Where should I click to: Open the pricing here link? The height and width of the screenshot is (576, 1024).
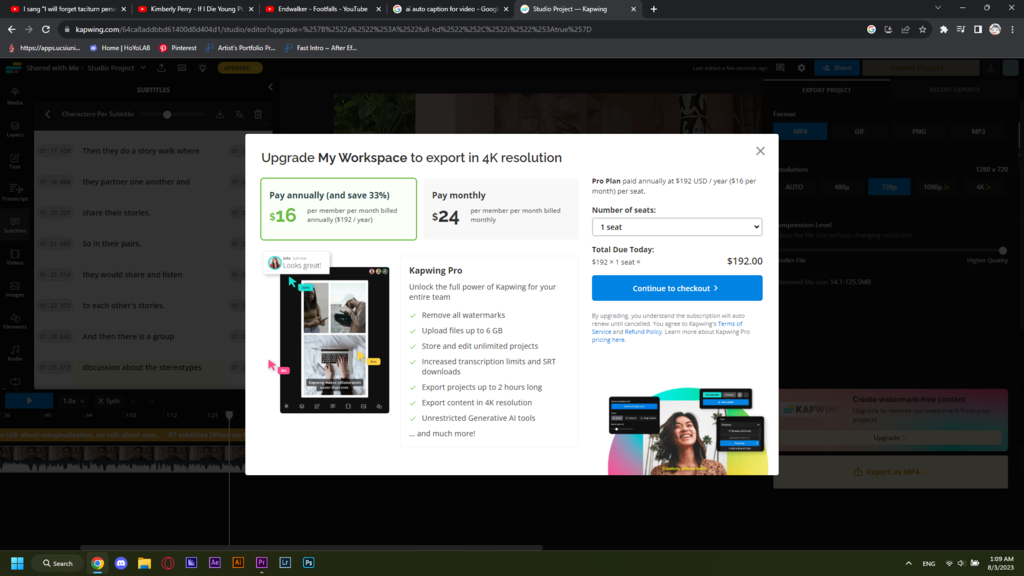(609, 340)
